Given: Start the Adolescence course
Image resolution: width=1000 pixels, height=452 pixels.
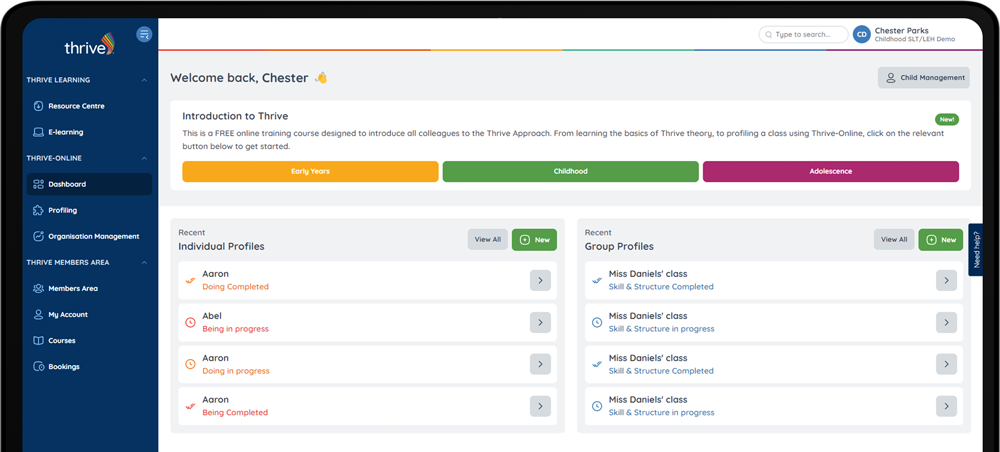Looking at the screenshot, I should point(830,171).
